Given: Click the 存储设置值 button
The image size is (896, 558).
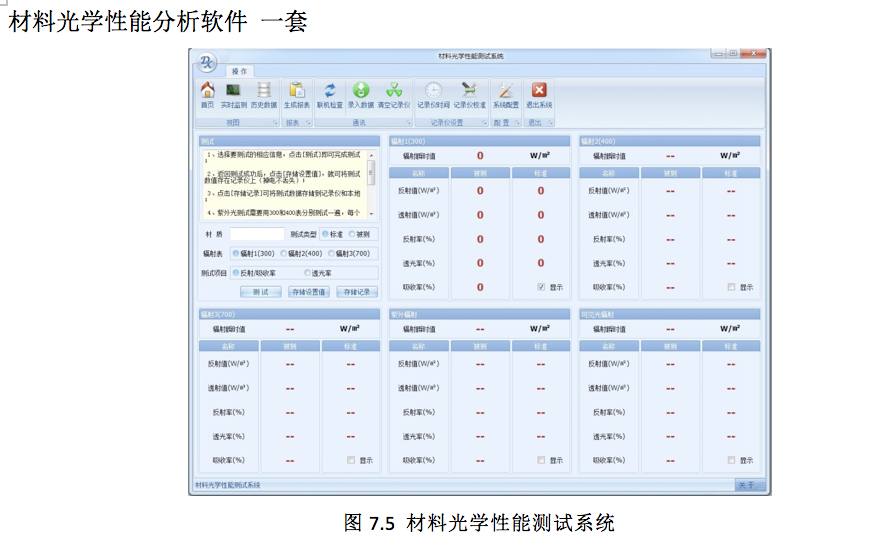Looking at the screenshot, I should coord(309,292).
